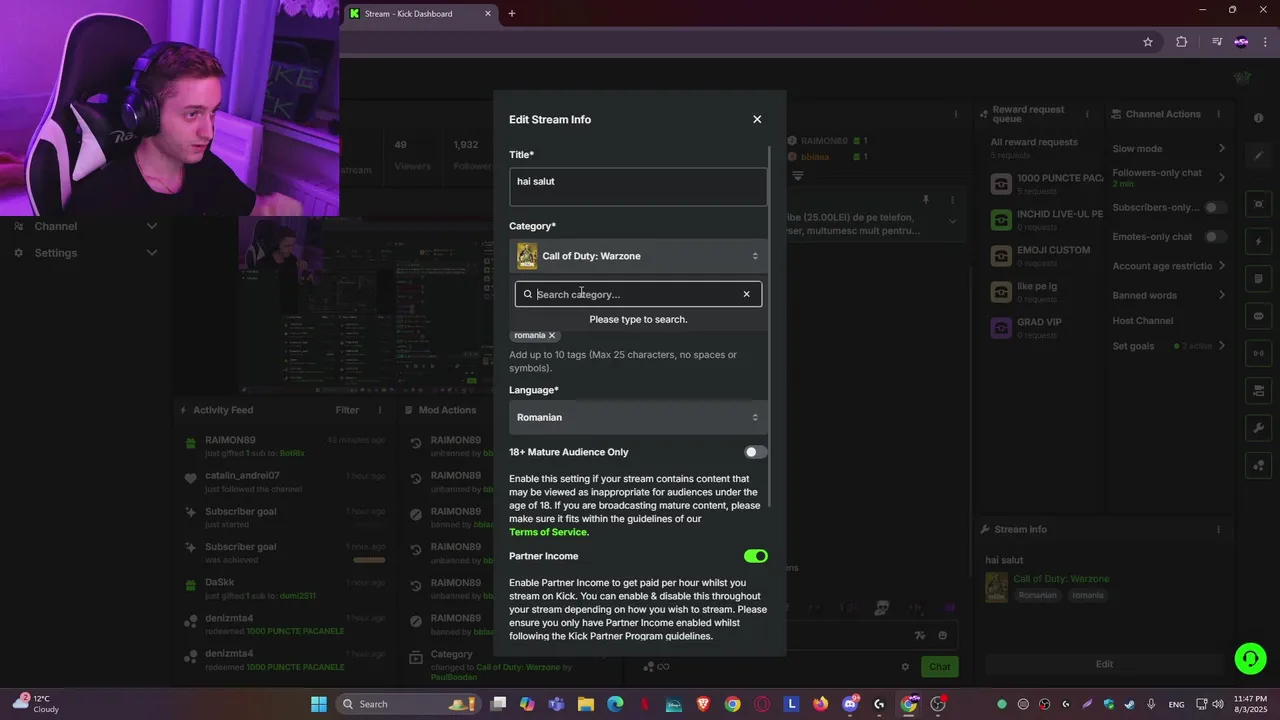Open Discord from the taskbar

coord(850,704)
